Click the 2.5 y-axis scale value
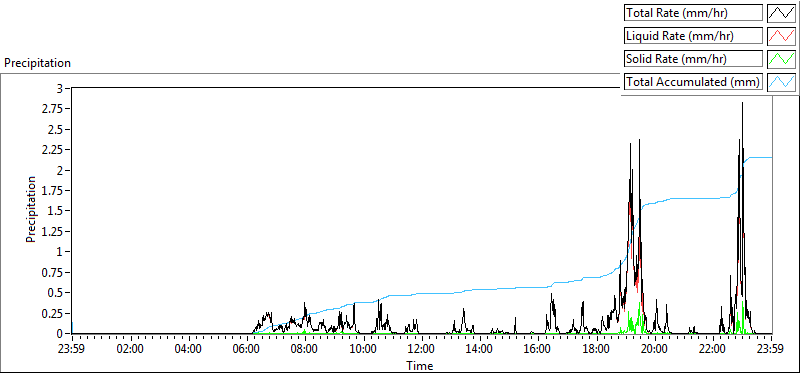 (x=54, y=129)
